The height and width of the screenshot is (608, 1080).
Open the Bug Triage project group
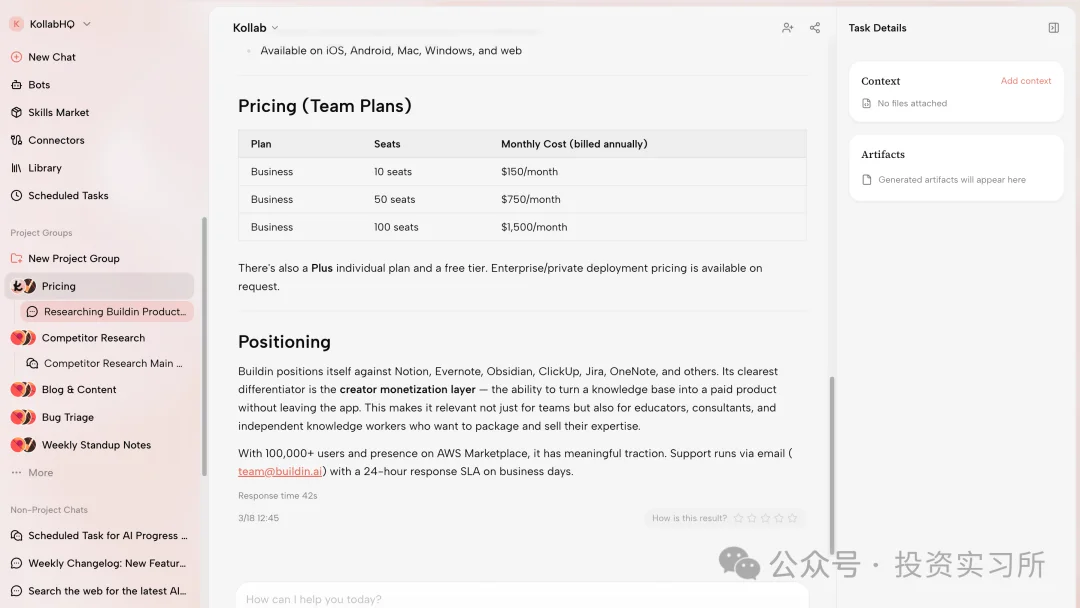click(x=68, y=417)
